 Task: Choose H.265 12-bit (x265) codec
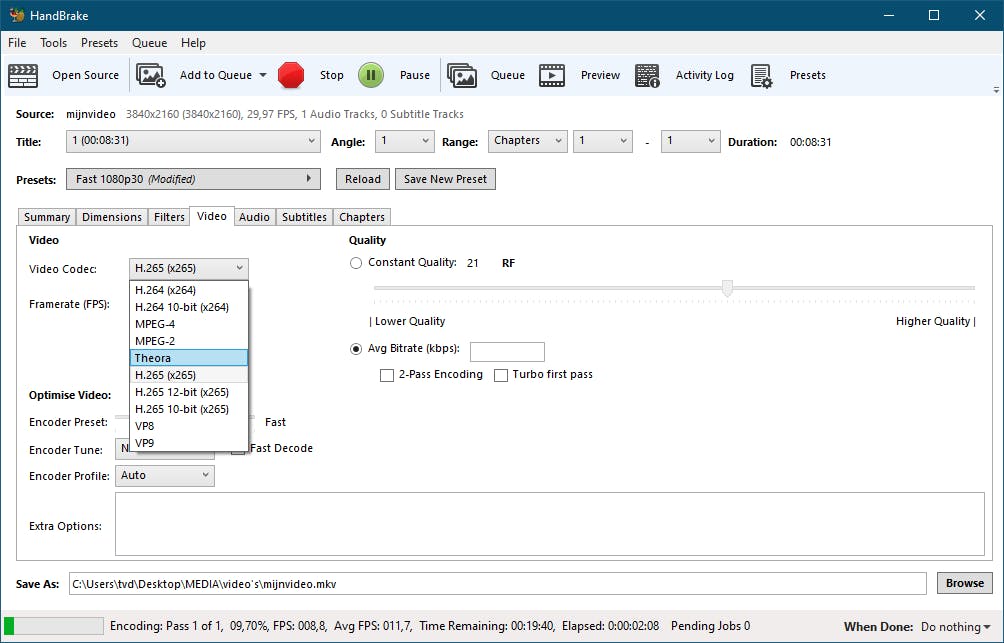click(x=188, y=392)
